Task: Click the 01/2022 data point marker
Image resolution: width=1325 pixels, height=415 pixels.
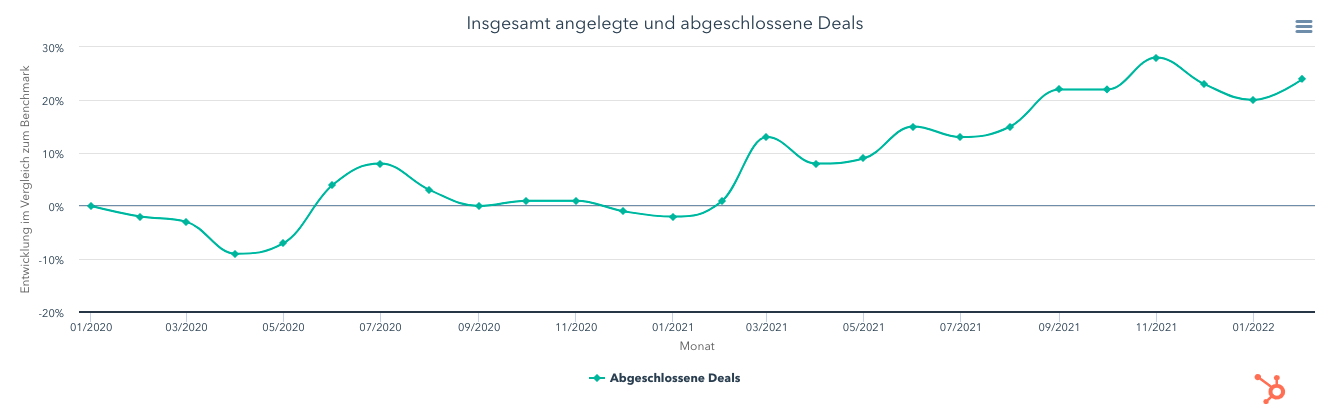Action: 1253,100
